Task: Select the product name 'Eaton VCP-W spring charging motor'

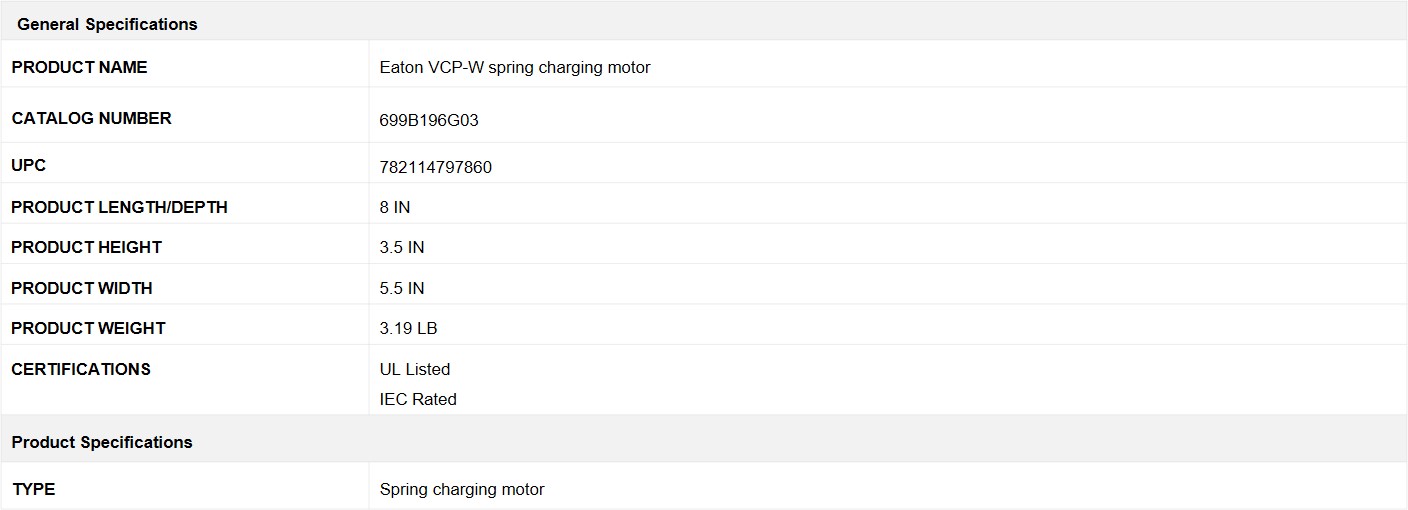Action: (515, 68)
